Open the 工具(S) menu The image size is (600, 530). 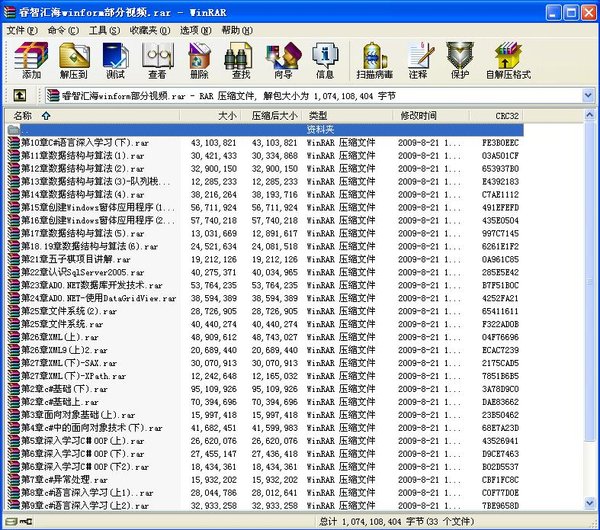pyautogui.click(x=104, y=30)
